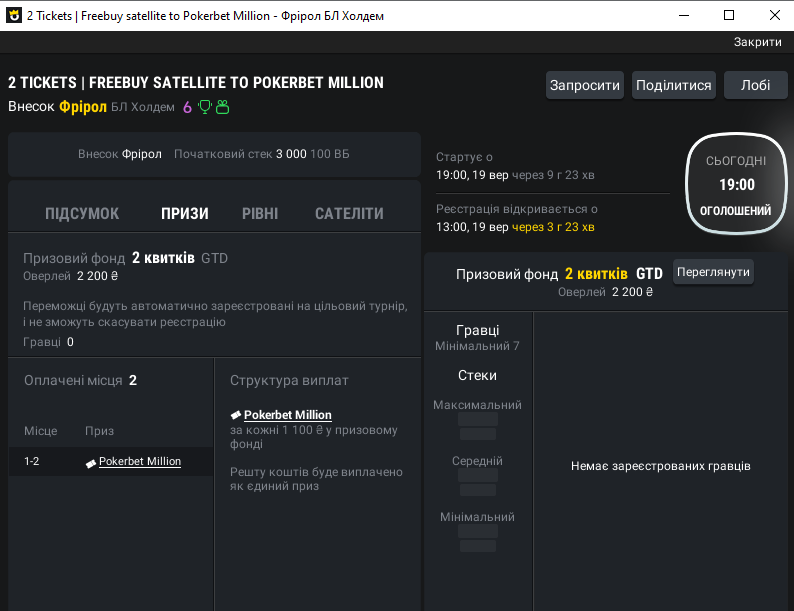The width and height of the screenshot is (794, 611).
Task: Click the Pokerbet crown app icon in title bar
Action: [14, 15]
